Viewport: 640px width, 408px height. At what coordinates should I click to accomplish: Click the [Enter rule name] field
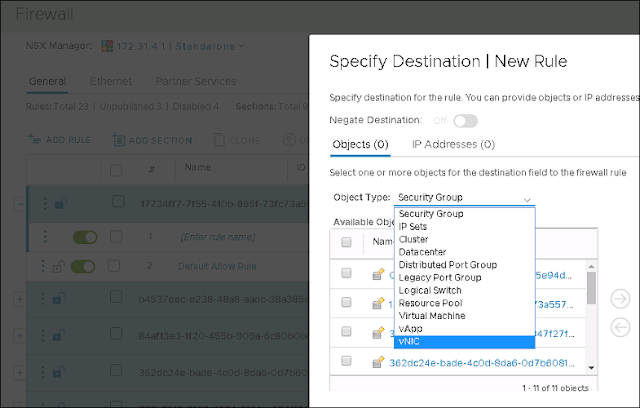[218, 237]
